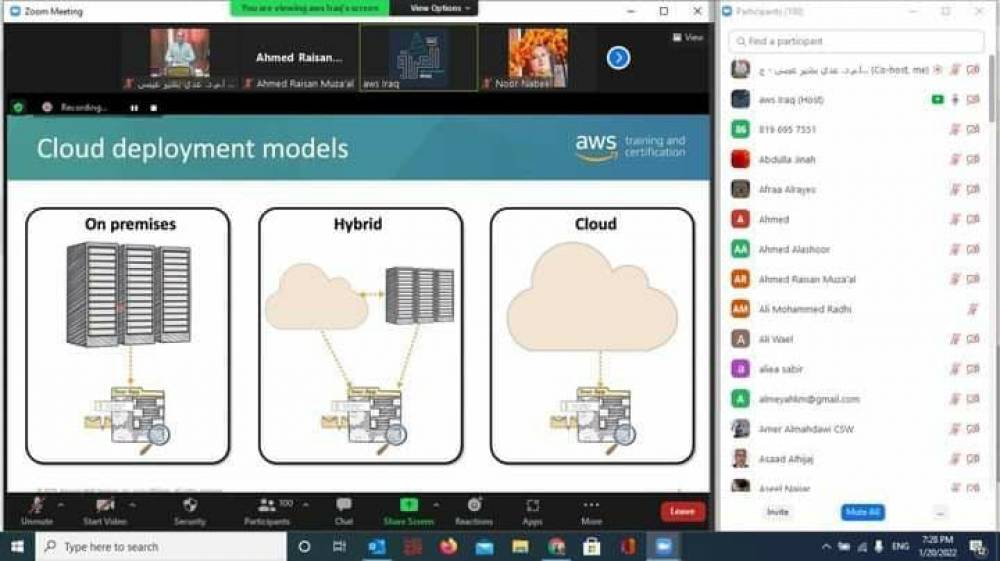Click the More options ellipsis in toolbar
Screen dimensions: 1000x561
point(591,505)
